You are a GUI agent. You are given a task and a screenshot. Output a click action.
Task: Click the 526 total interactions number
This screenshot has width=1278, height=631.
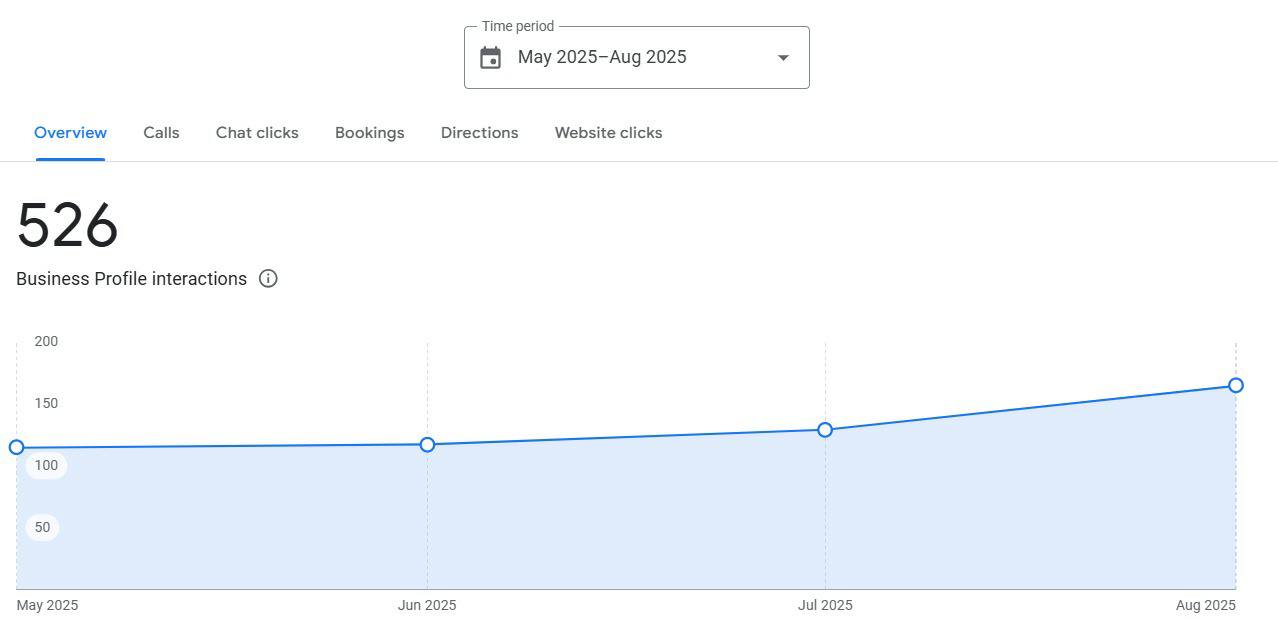coord(68,226)
